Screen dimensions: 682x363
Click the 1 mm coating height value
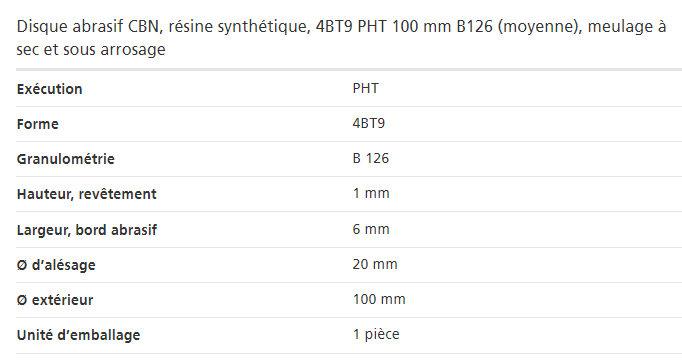(371, 193)
